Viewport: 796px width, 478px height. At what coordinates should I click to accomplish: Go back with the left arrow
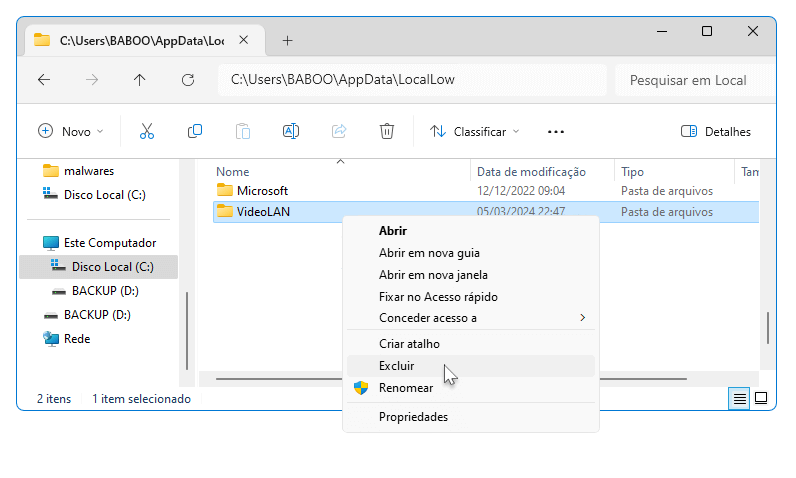tap(44, 80)
